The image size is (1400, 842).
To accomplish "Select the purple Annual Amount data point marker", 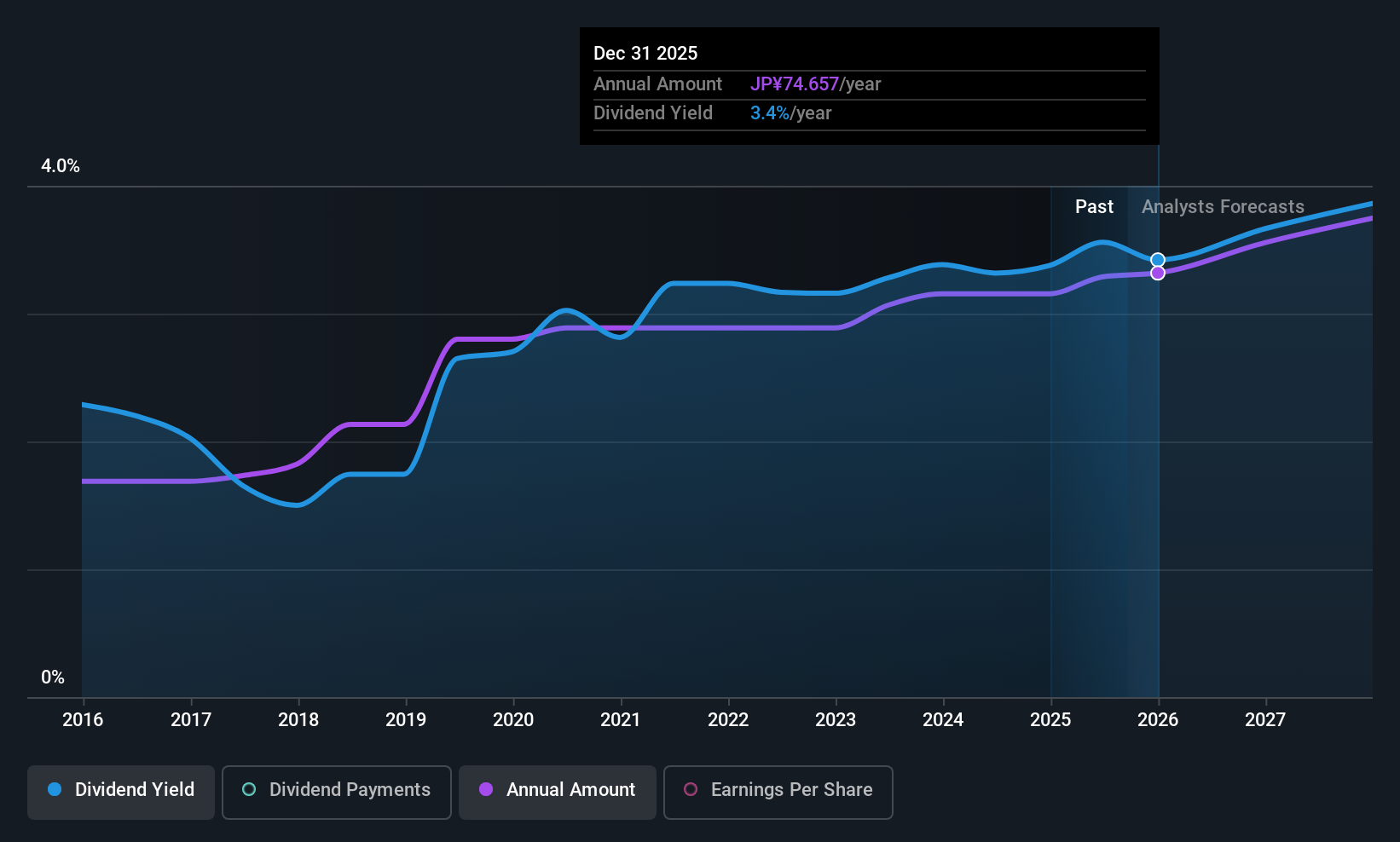I will (x=1158, y=273).
